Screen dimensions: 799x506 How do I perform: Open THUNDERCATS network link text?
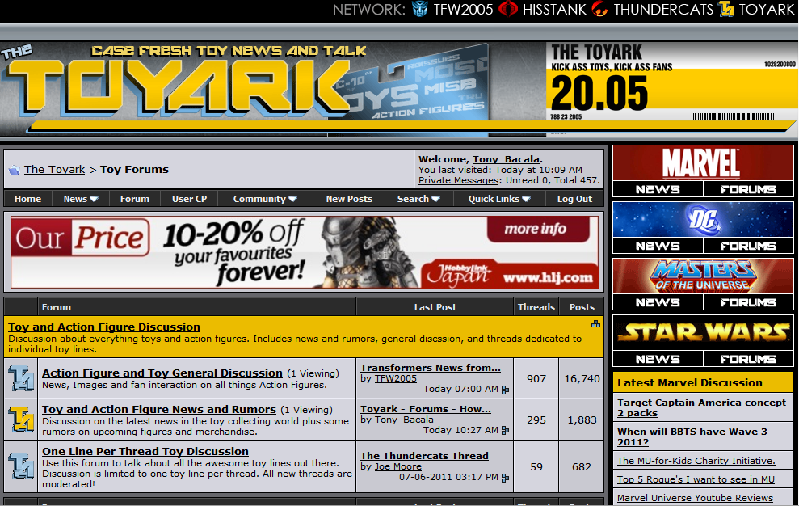pos(663,10)
